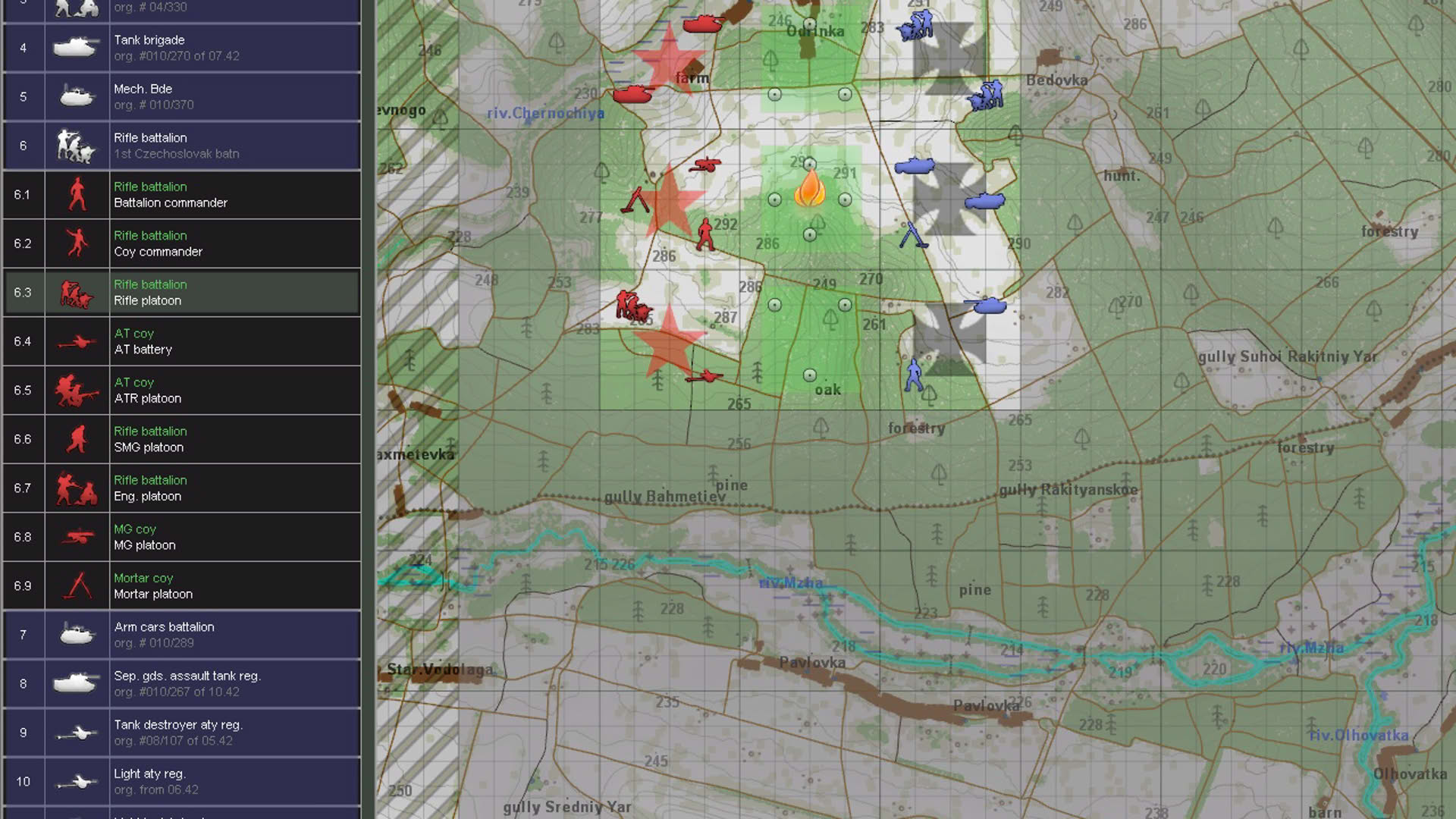
Task: Select Tank brigade row number 4
Action: [x=182, y=48]
